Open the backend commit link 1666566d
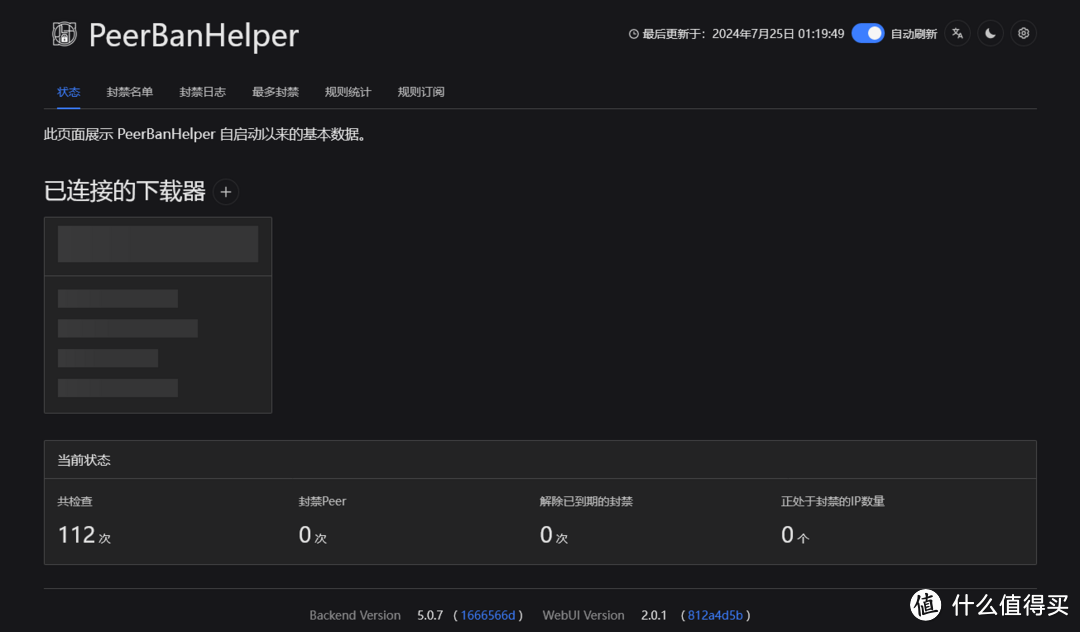The width and height of the screenshot is (1080, 632). tap(488, 615)
